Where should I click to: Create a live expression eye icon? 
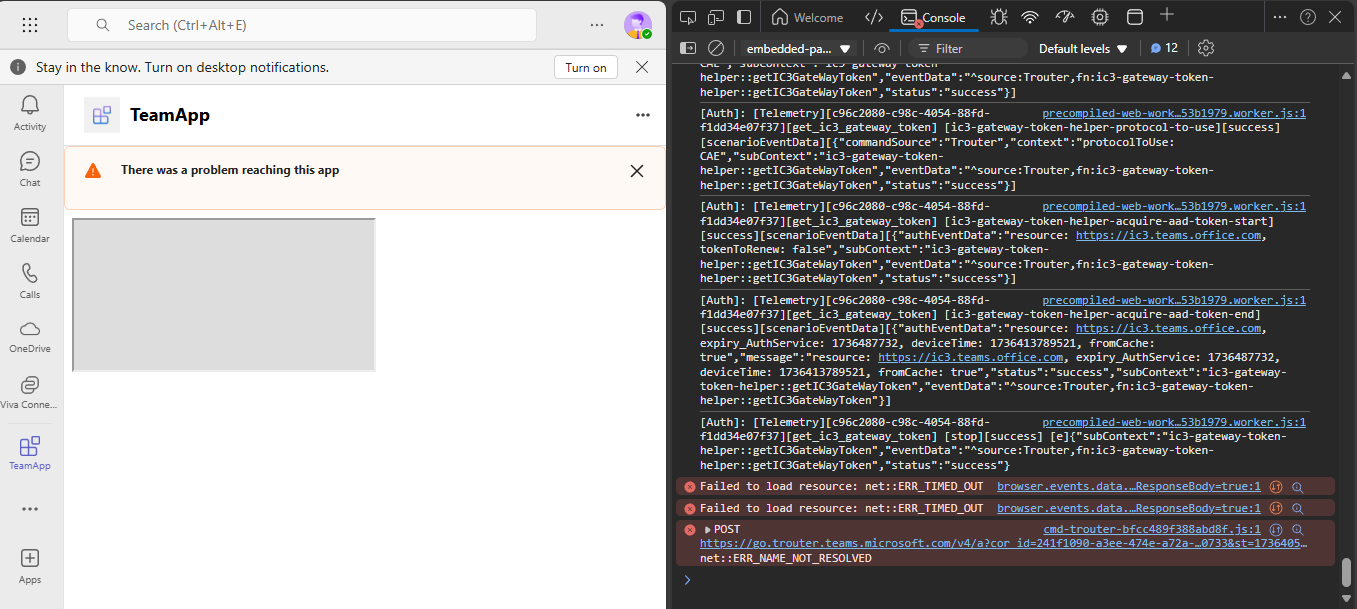(x=881, y=48)
